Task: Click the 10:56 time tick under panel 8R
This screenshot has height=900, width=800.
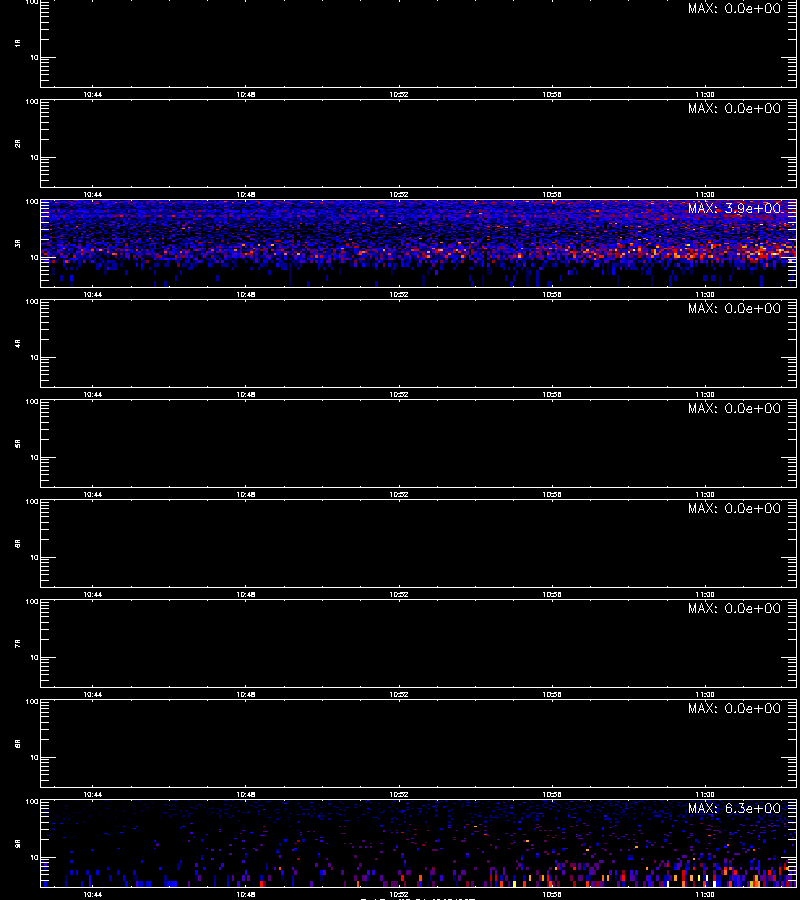Action: tap(552, 794)
